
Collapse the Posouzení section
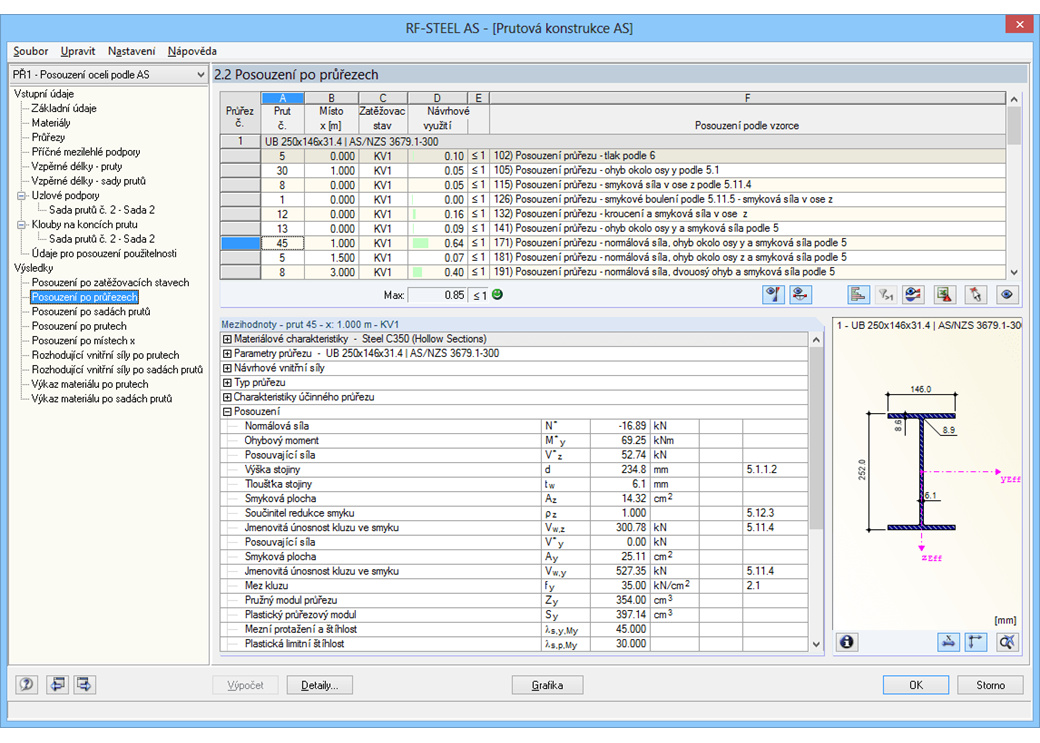(227, 411)
